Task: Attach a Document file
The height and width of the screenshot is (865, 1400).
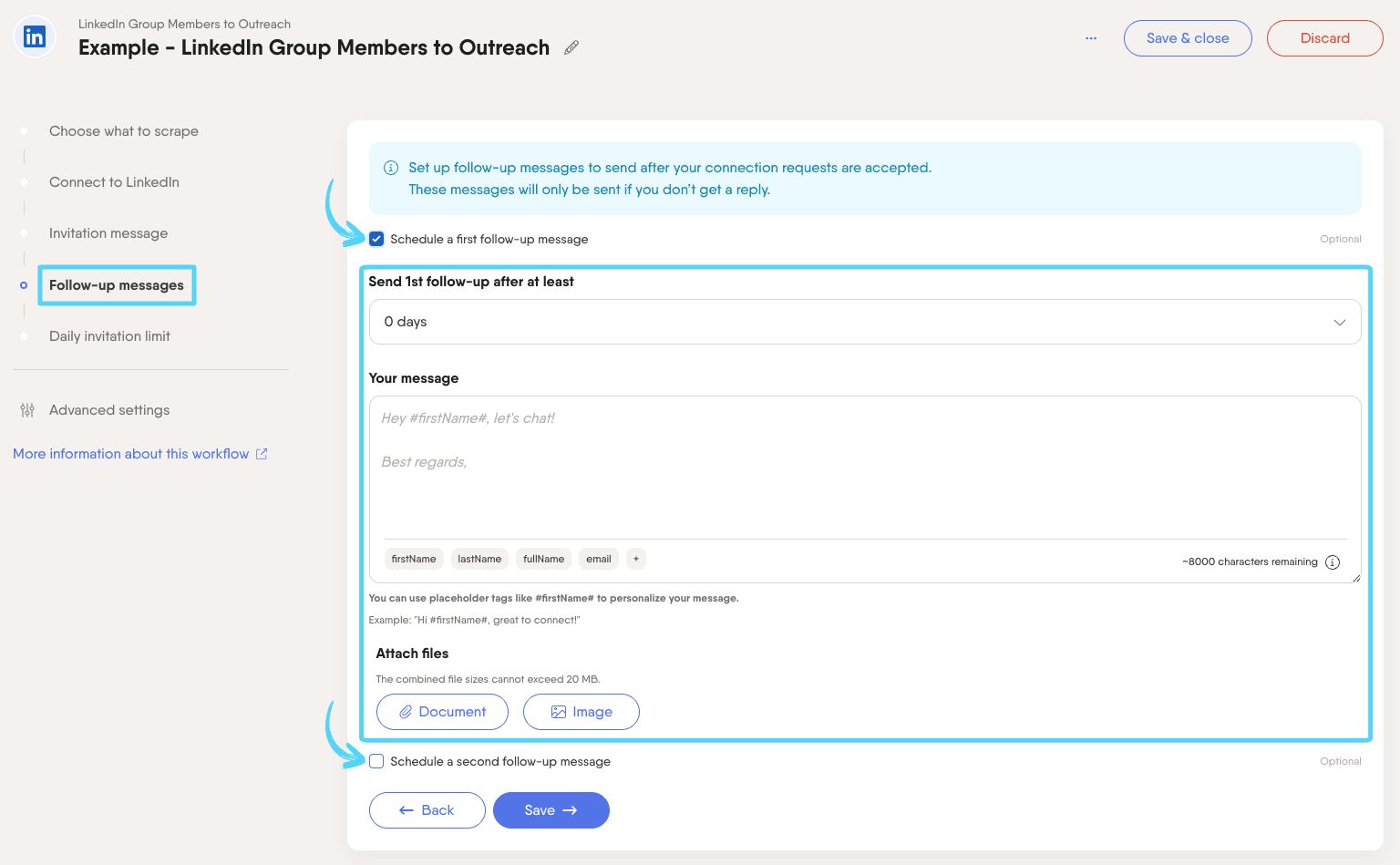Action: pyautogui.click(x=442, y=712)
